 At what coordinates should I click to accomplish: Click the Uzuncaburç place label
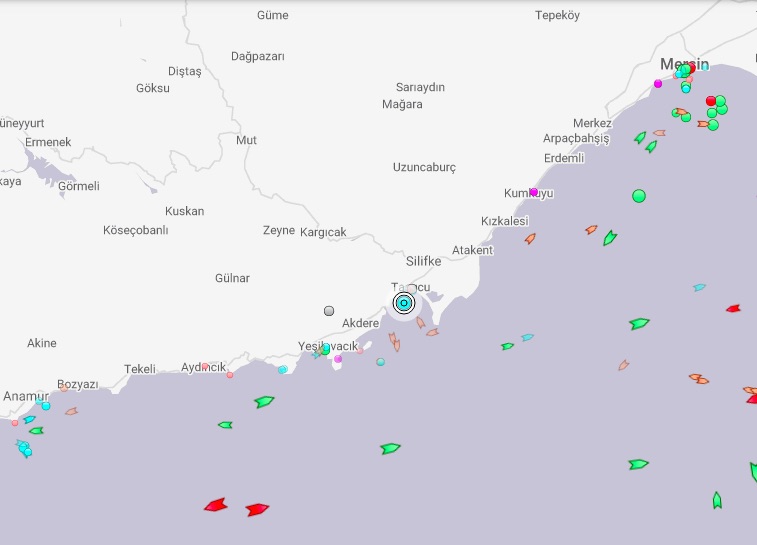tap(424, 167)
